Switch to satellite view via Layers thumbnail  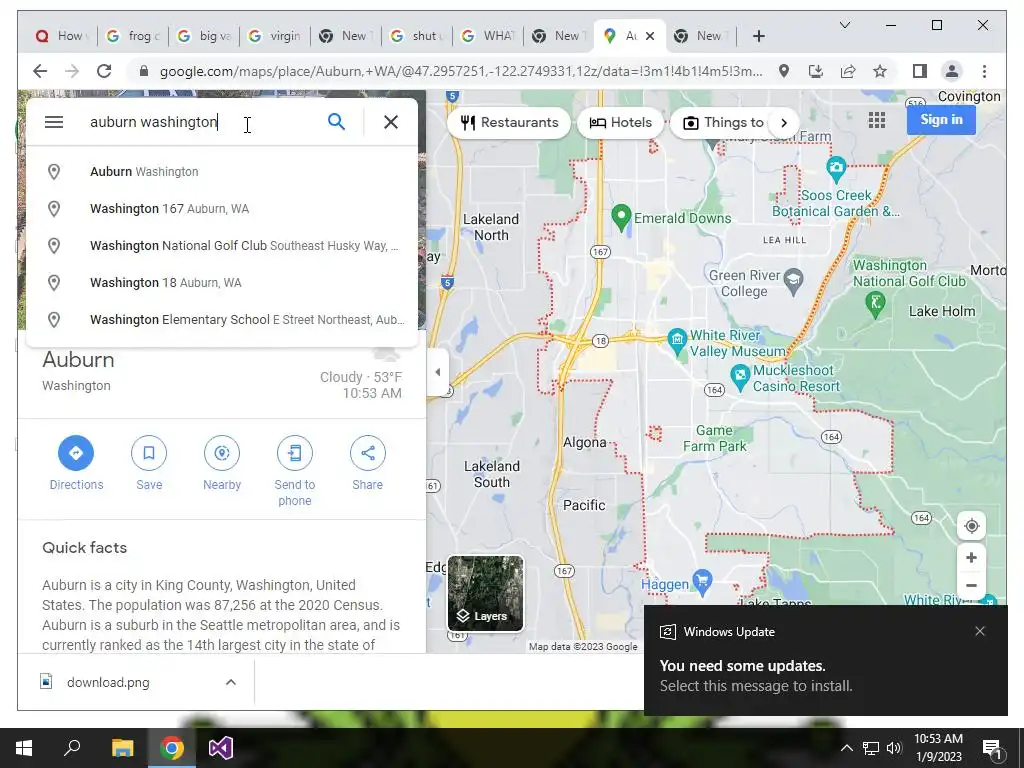(x=485, y=594)
